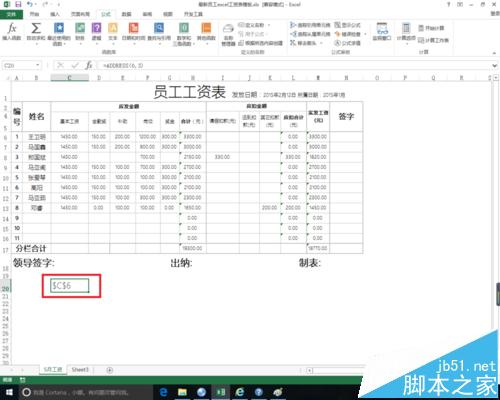Switch to the Review ribbon tab

tap(147, 14)
